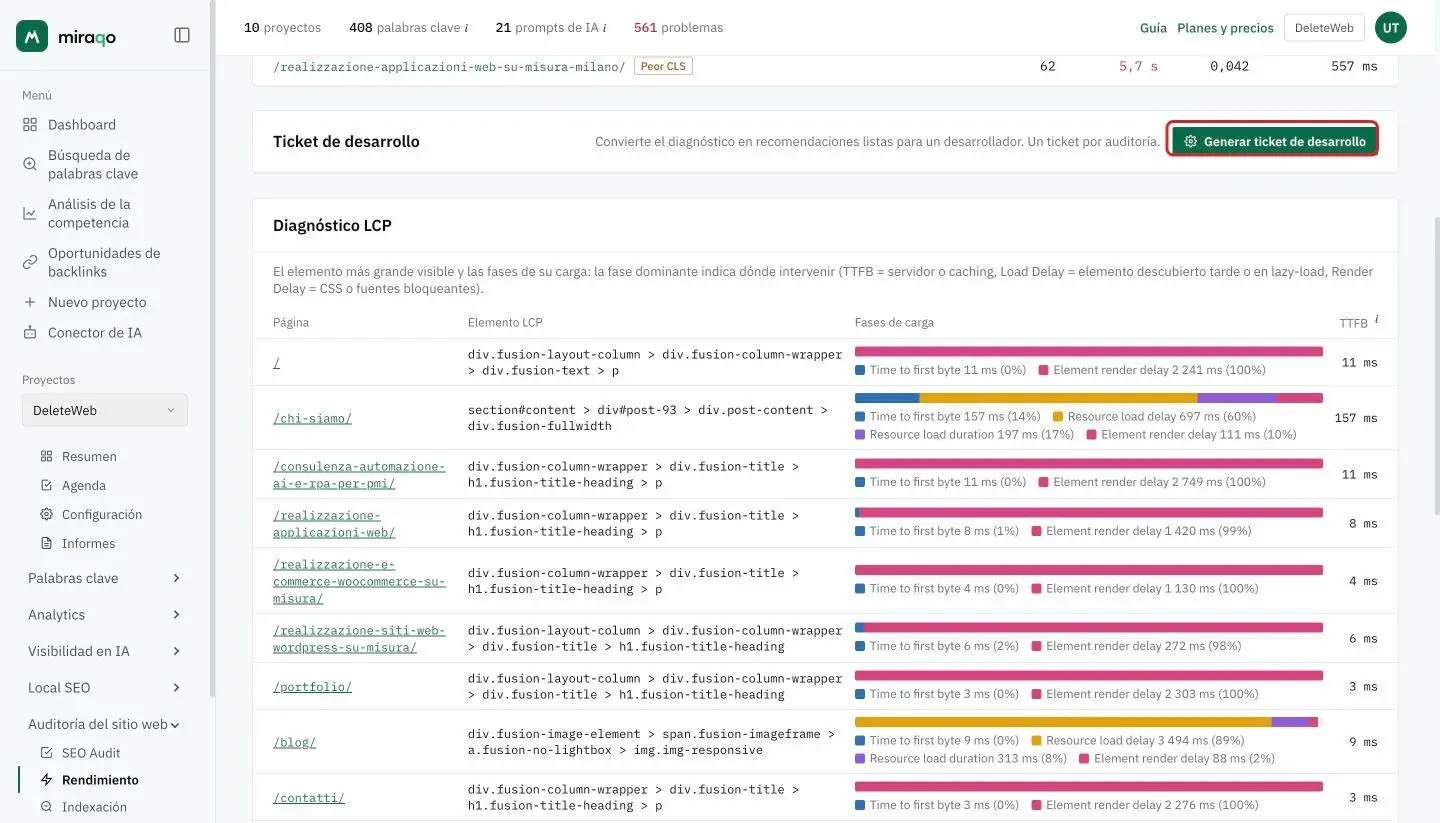Open Dashboard from the menu
This screenshot has height=823, width=1440.
click(82, 125)
